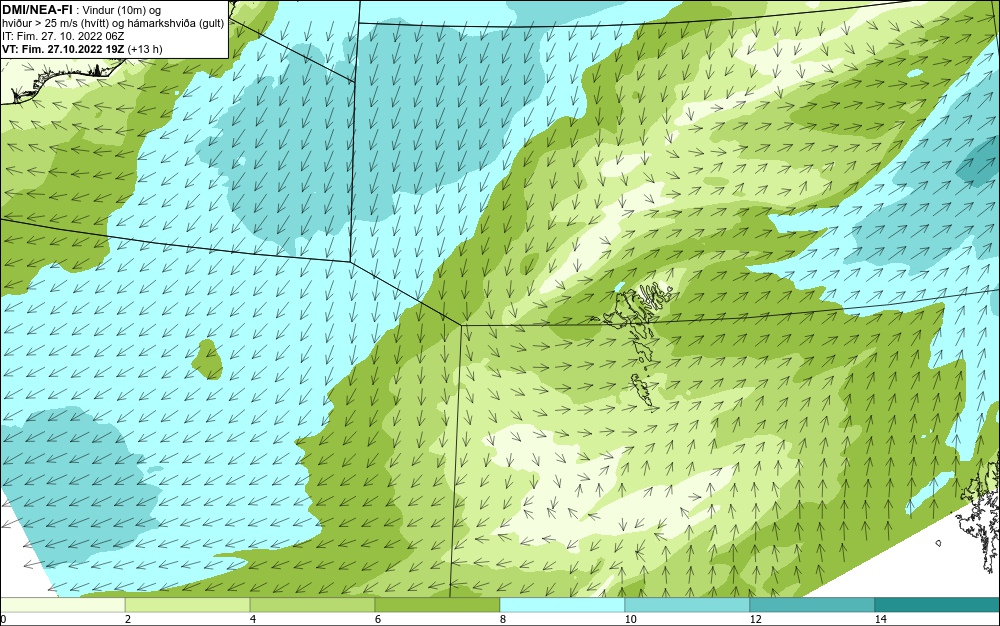
Task: Click the legend scale label 14
Action: click(881, 619)
